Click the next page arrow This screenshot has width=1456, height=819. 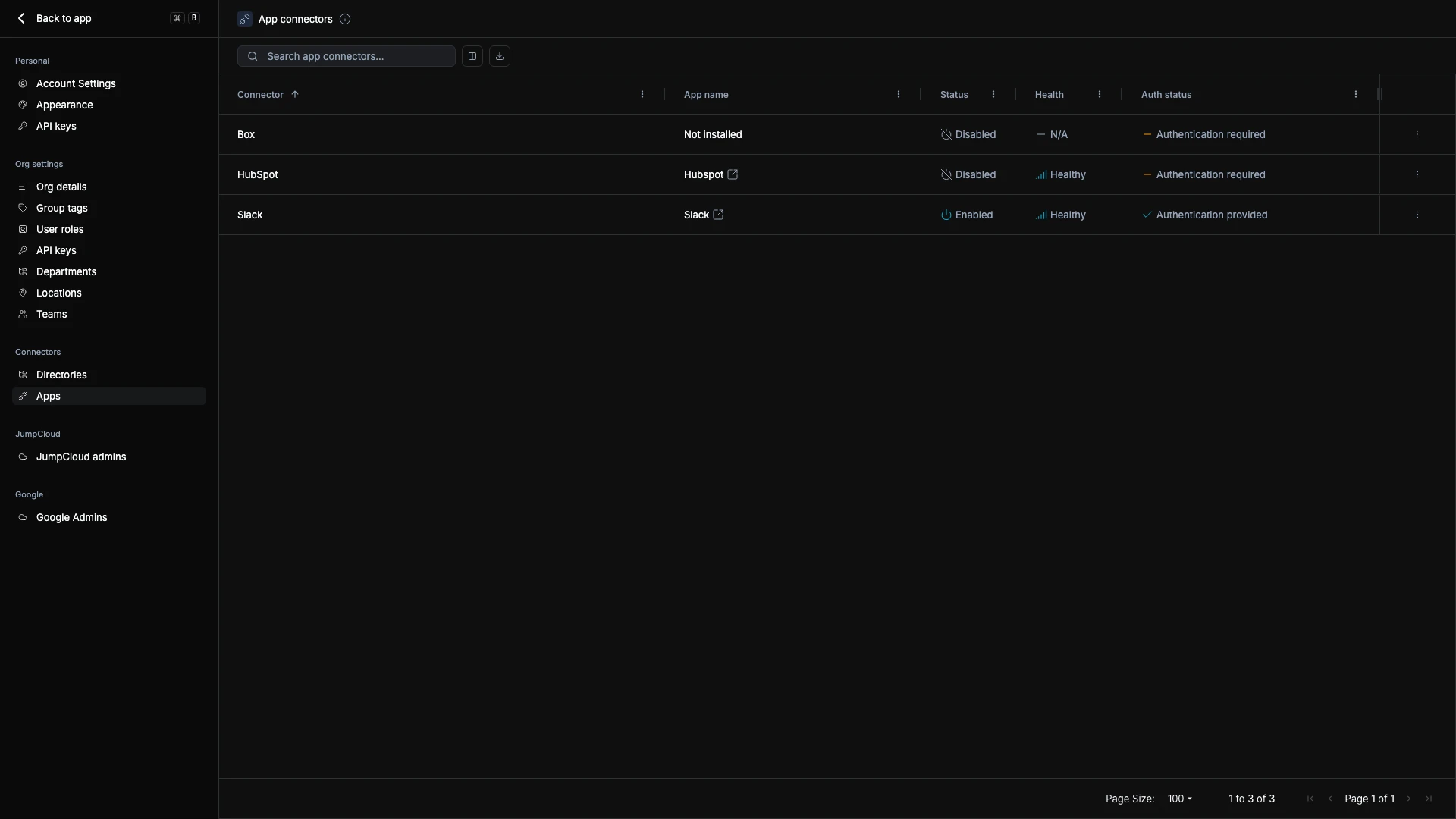tap(1409, 799)
